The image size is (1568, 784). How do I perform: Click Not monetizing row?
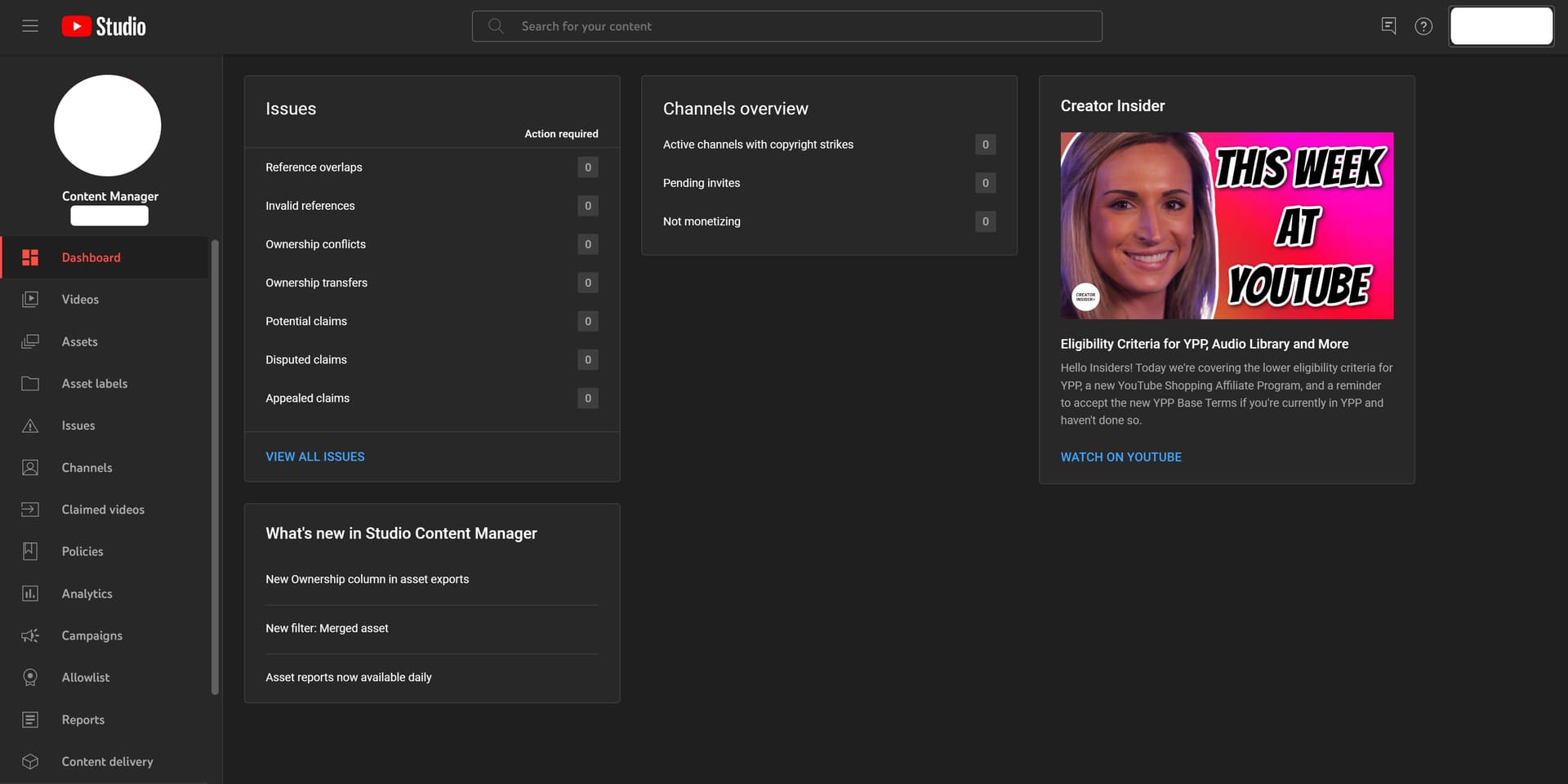point(829,221)
